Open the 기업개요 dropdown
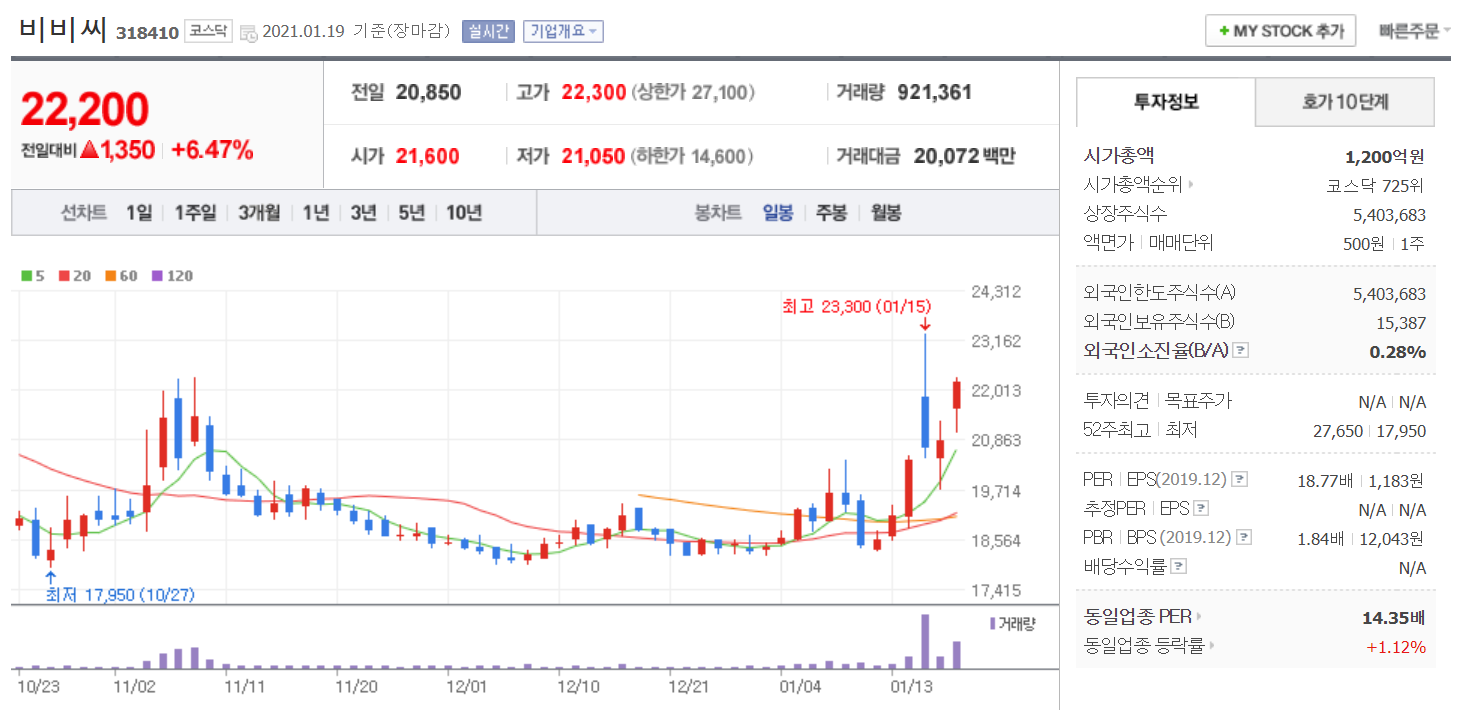1459x710 pixels. (564, 31)
